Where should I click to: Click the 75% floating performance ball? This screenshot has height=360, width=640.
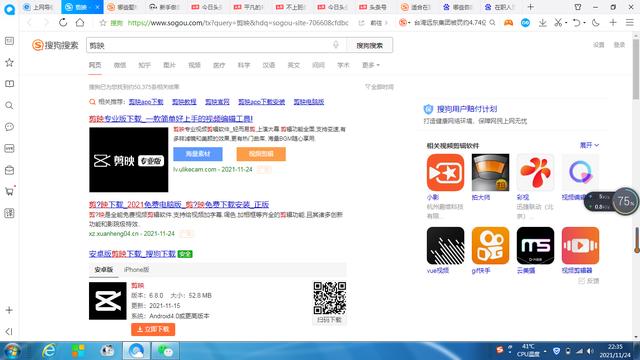[x=624, y=201]
